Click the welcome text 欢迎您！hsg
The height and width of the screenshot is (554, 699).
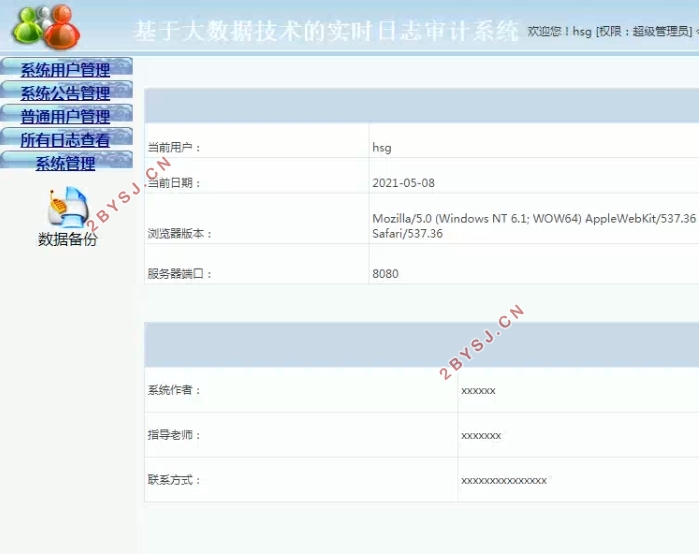[x=559, y=31]
